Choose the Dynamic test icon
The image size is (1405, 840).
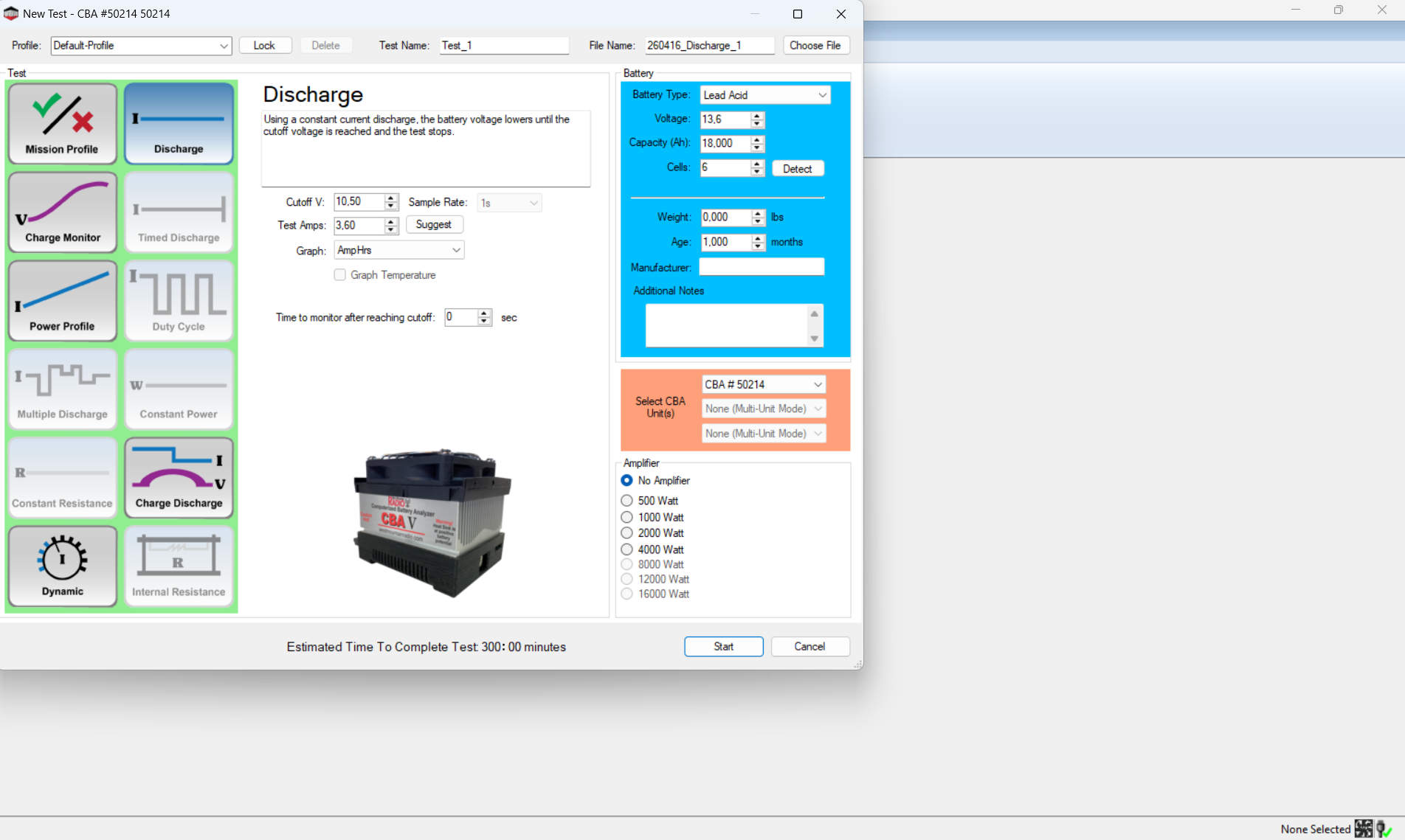pos(63,566)
